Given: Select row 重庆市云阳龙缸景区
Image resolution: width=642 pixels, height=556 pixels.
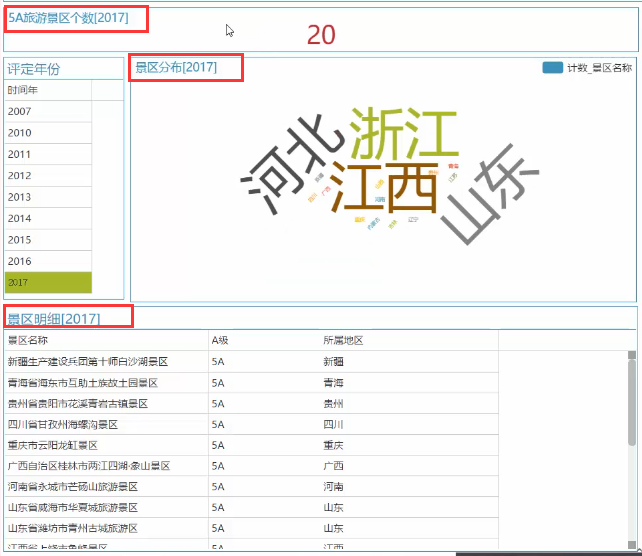Looking at the screenshot, I should click(x=251, y=445).
